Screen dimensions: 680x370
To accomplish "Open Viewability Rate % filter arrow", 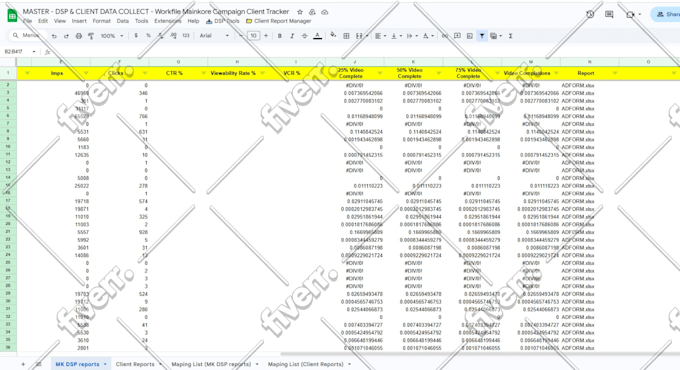I will (x=262, y=73).
